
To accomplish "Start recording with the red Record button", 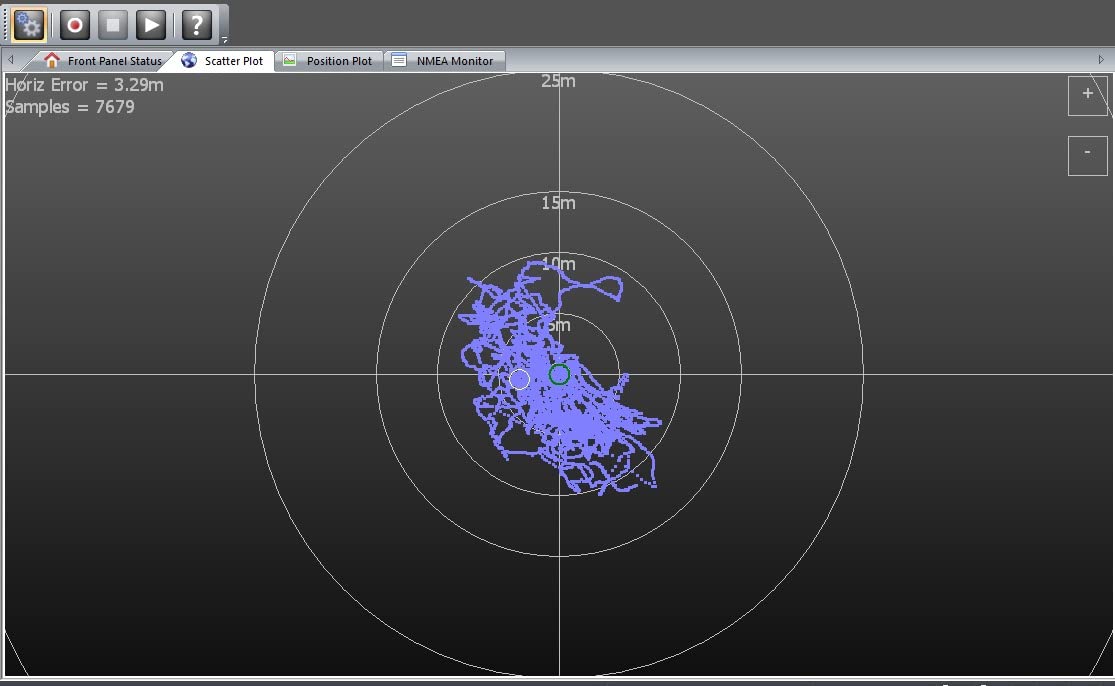I will click(x=74, y=24).
